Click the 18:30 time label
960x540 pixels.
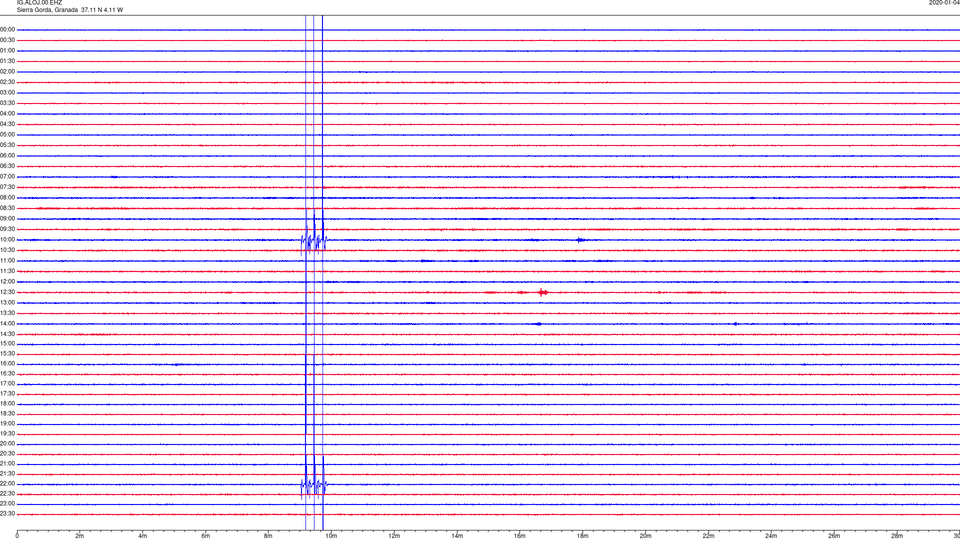coord(7,414)
